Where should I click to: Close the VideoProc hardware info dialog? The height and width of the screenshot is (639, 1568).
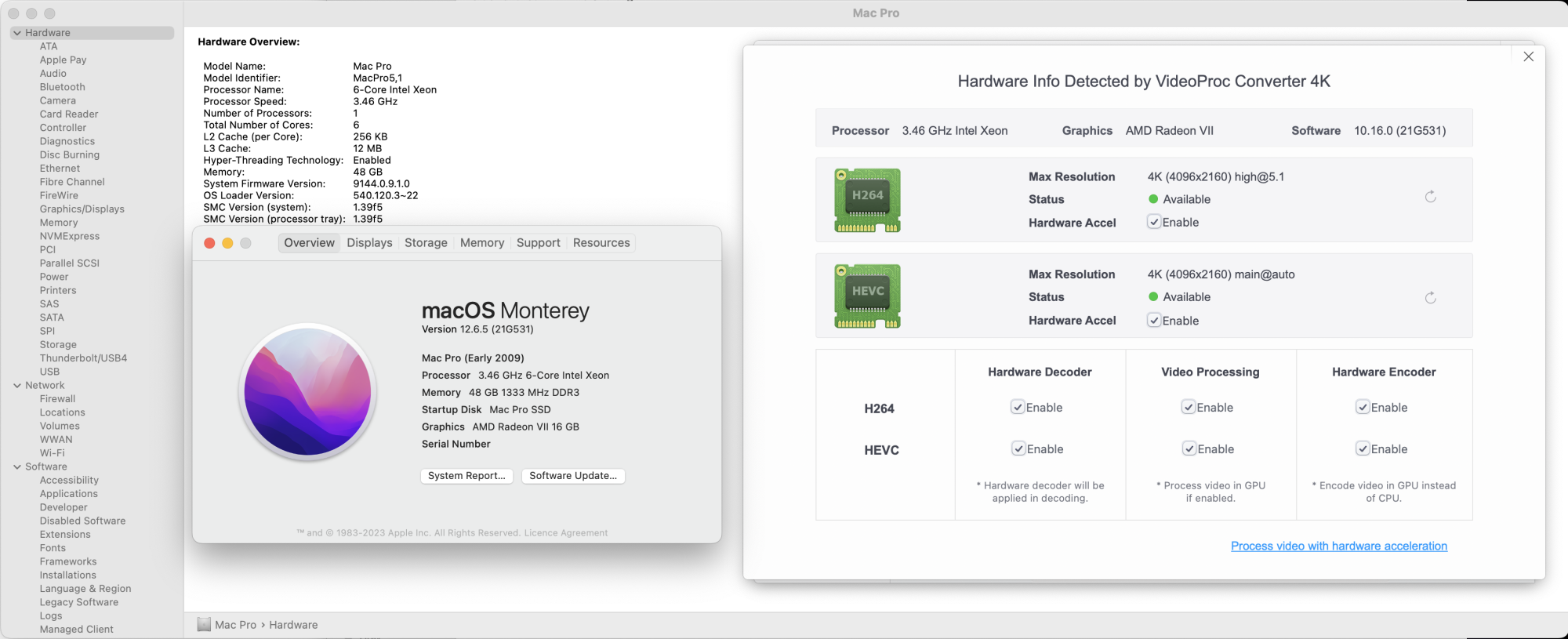(x=1528, y=56)
